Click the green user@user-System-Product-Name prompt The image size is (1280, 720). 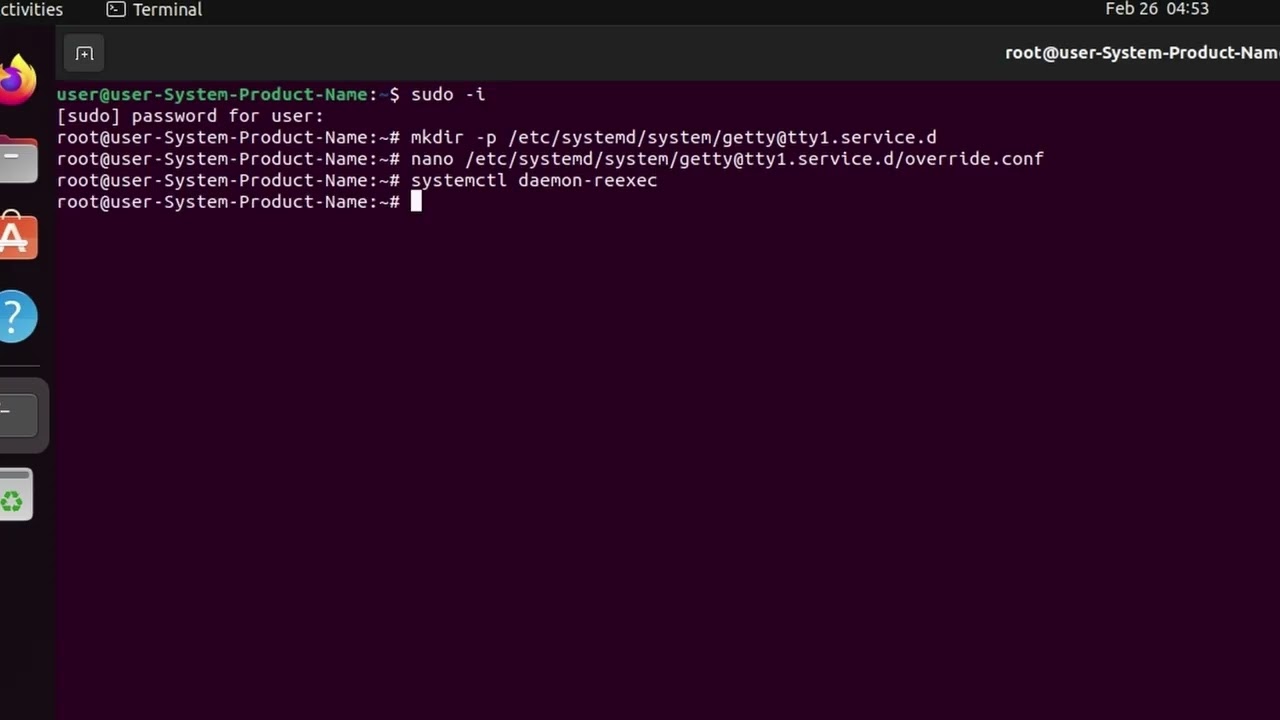[x=212, y=94]
